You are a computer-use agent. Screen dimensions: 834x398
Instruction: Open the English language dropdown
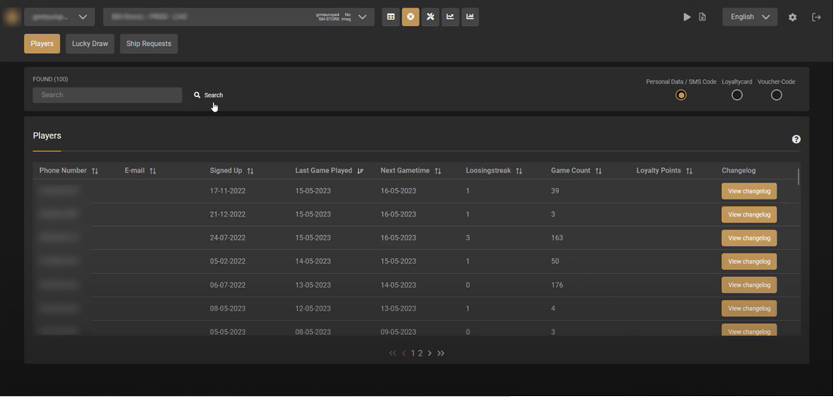point(750,17)
